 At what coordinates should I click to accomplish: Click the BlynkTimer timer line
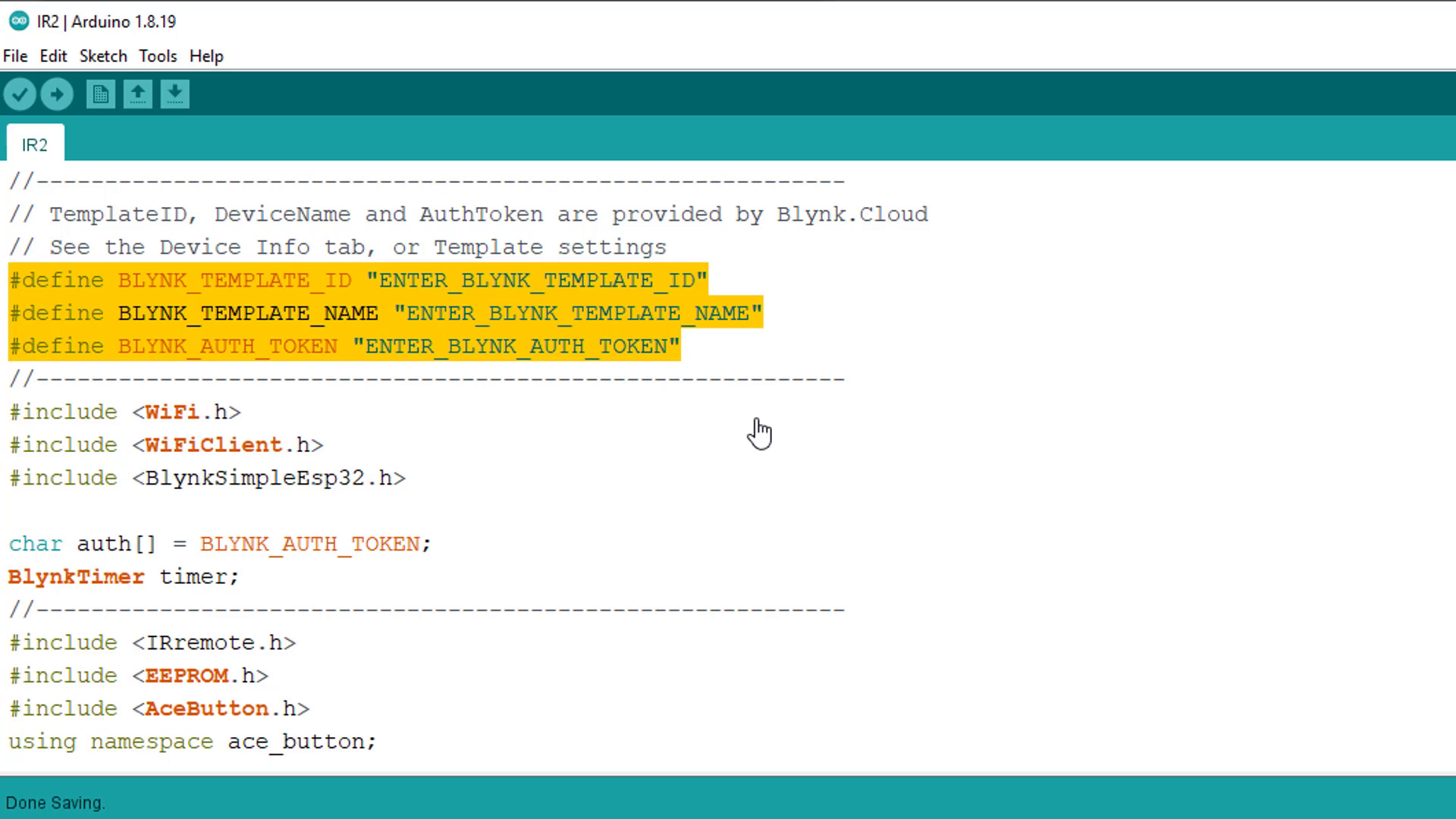click(124, 576)
